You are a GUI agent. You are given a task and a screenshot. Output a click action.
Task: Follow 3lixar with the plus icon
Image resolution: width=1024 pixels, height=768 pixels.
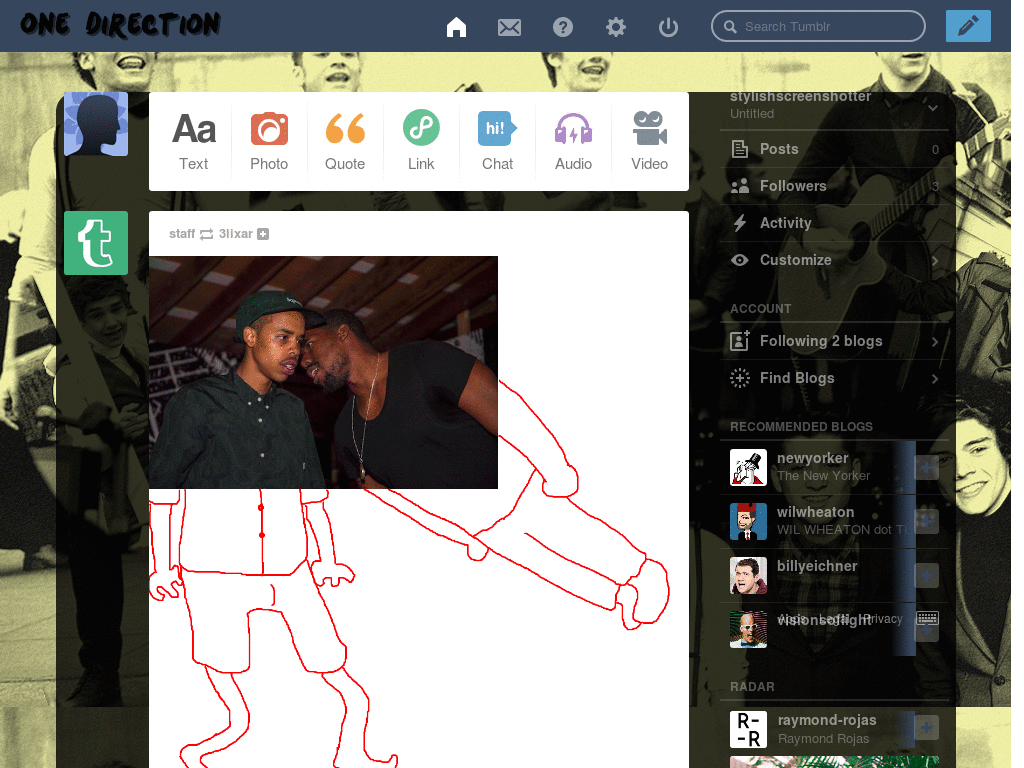click(263, 234)
